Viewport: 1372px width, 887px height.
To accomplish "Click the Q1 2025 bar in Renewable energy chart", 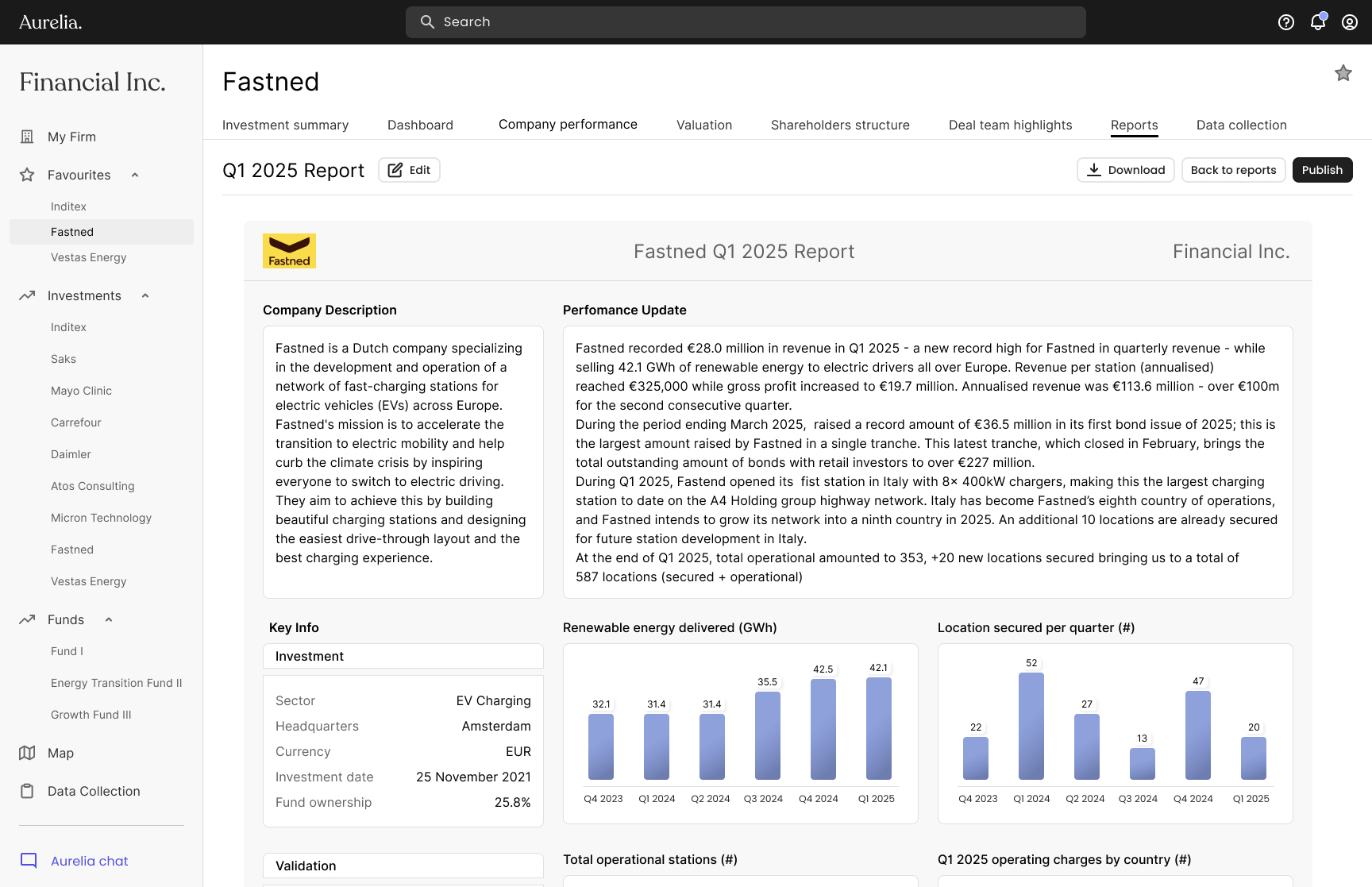I will (878, 728).
